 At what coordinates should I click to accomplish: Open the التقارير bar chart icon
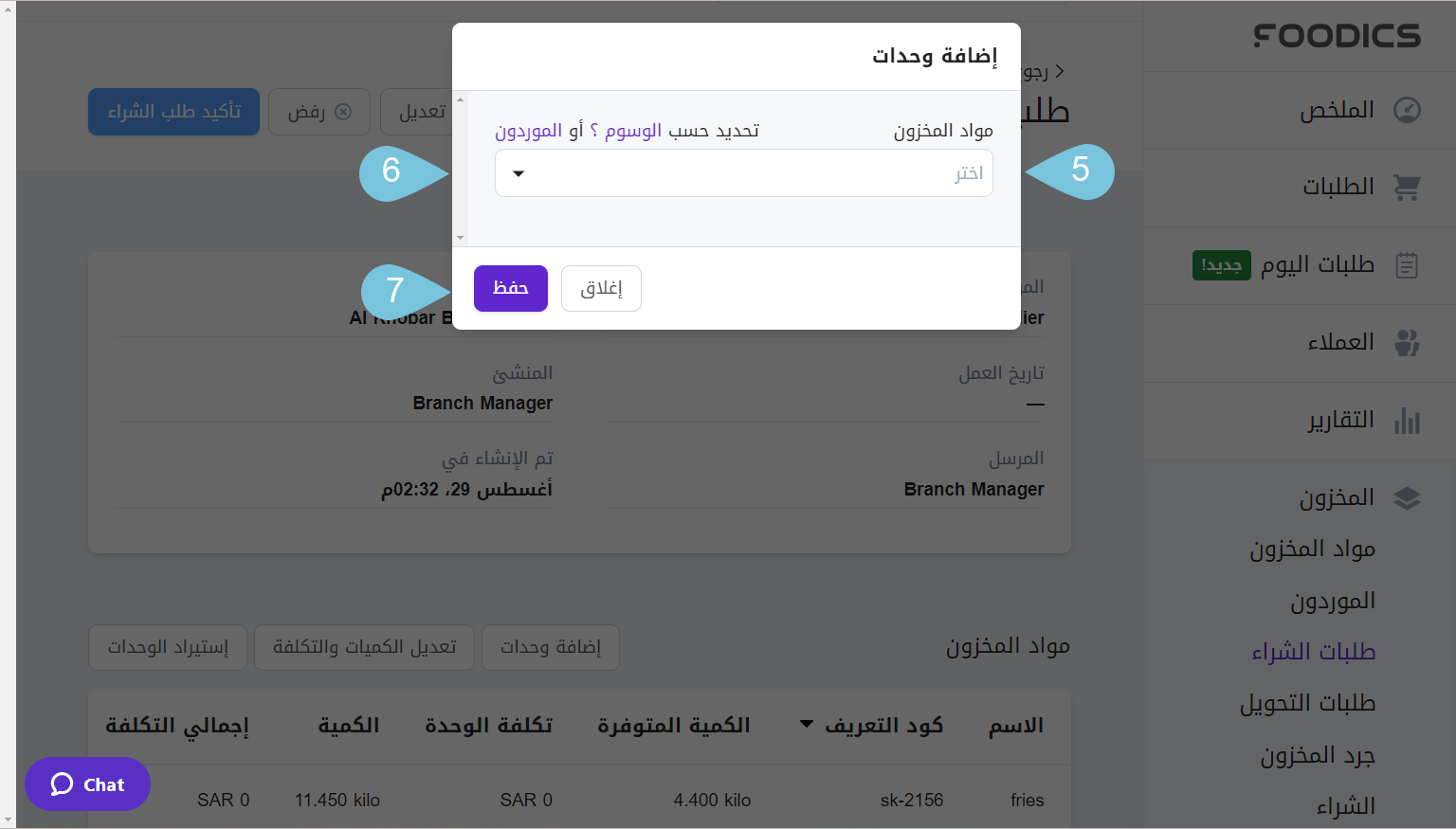point(1407,420)
